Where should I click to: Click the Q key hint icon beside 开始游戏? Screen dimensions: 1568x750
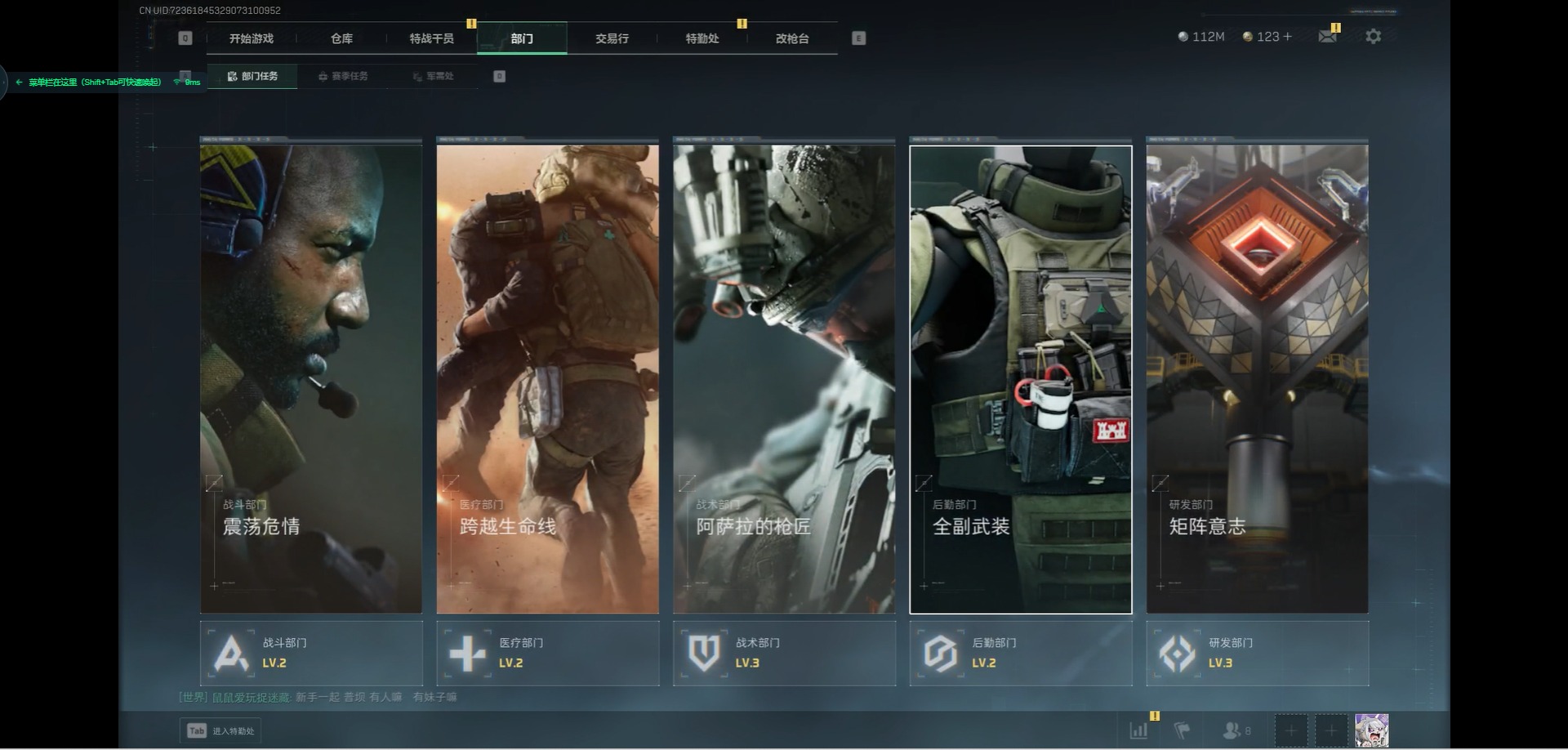point(185,38)
